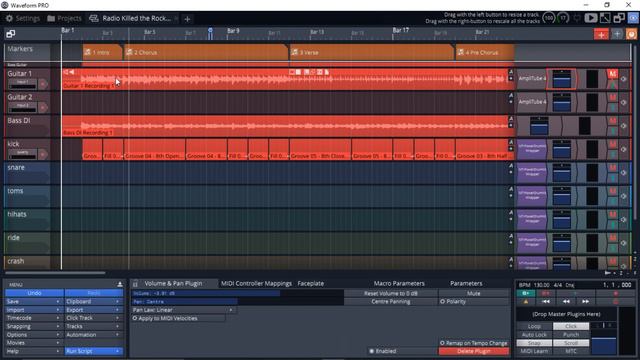640x360 pixels.
Task: Select the 4 Pre Chorus marker
Action: tap(485, 52)
